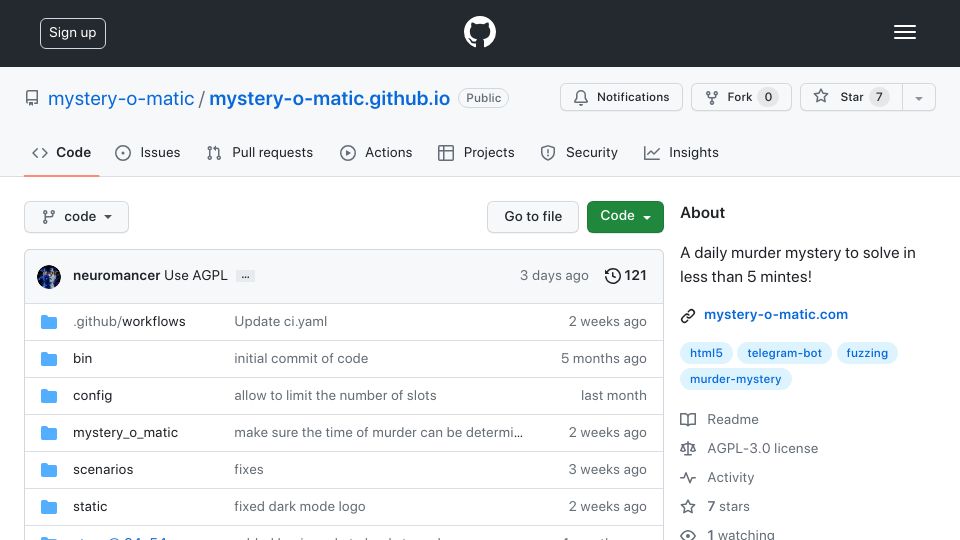The height and width of the screenshot is (540, 960).
Task: Open the .github/workflows folder
Action: 129,321
